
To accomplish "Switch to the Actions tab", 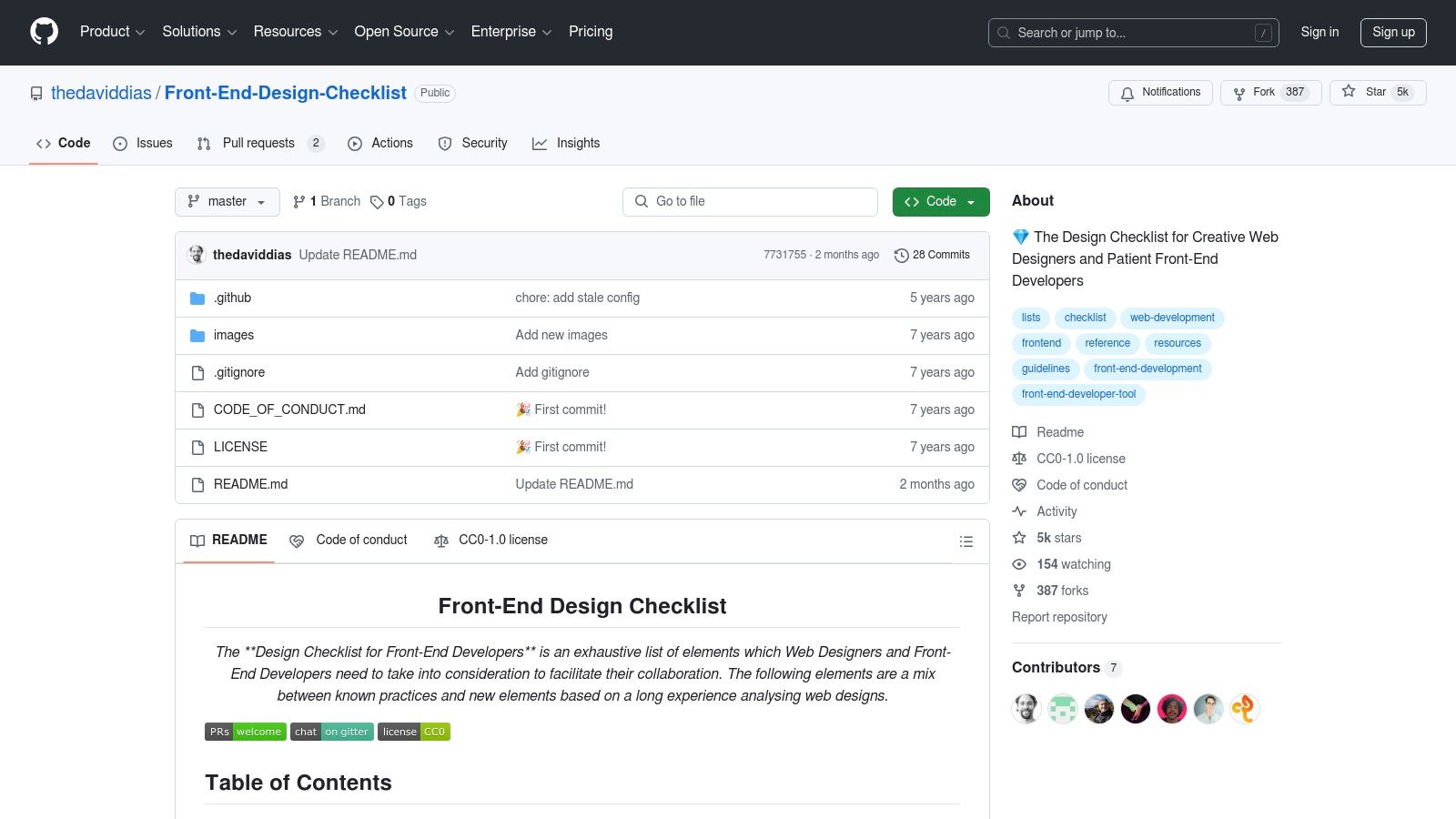I will [x=380, y=143].
